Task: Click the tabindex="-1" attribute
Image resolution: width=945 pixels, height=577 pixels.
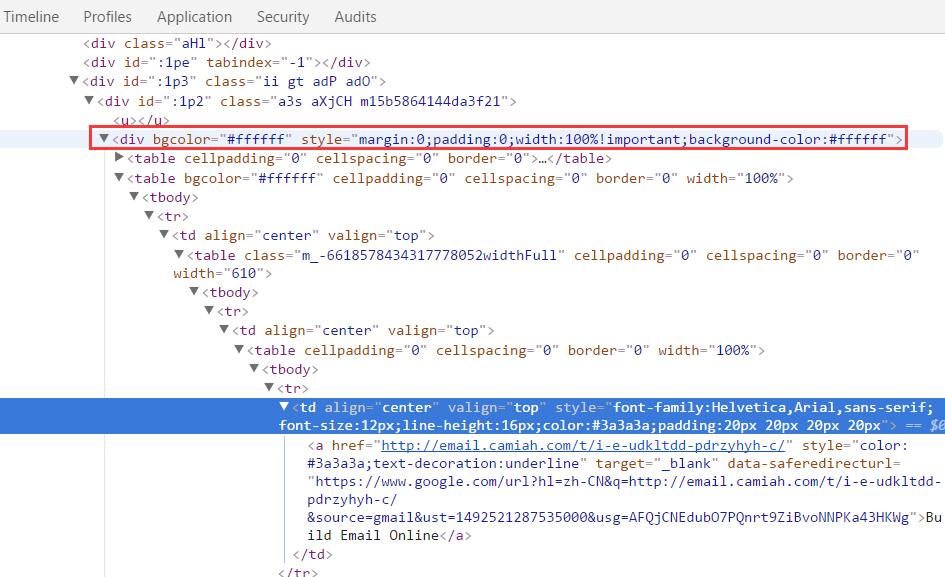Action: 260,62
